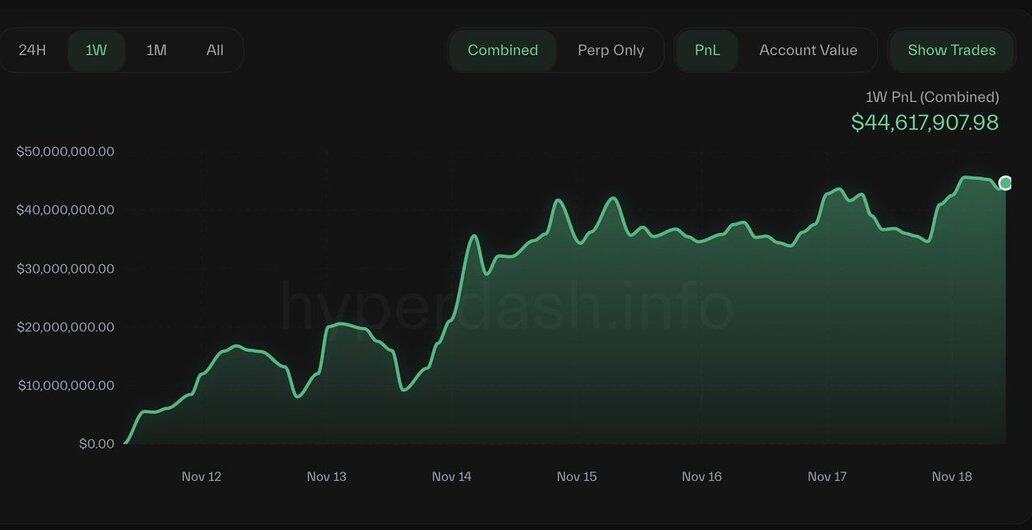Select Nov 14 on the date axis
The width and height of the screenshot is (1032, 530).
[x=451, y=477]
